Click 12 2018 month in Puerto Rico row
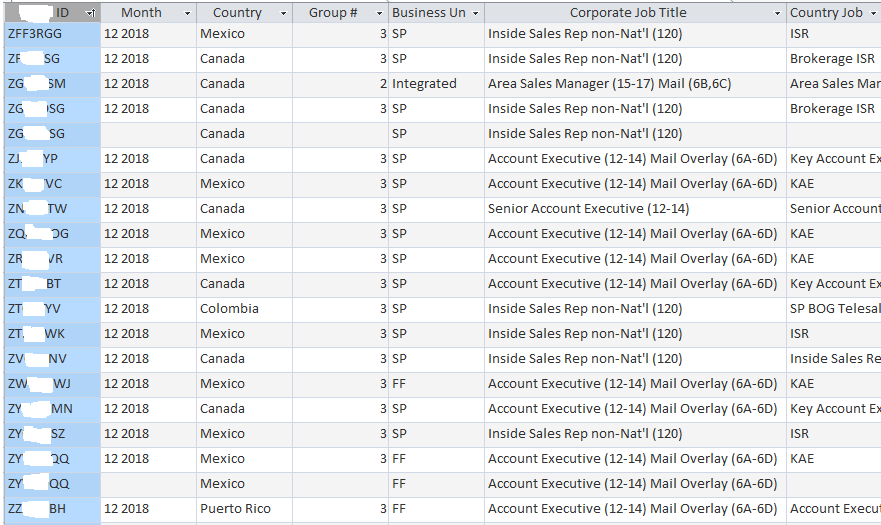This screenshot has height=525, width=881. point(148,509)
